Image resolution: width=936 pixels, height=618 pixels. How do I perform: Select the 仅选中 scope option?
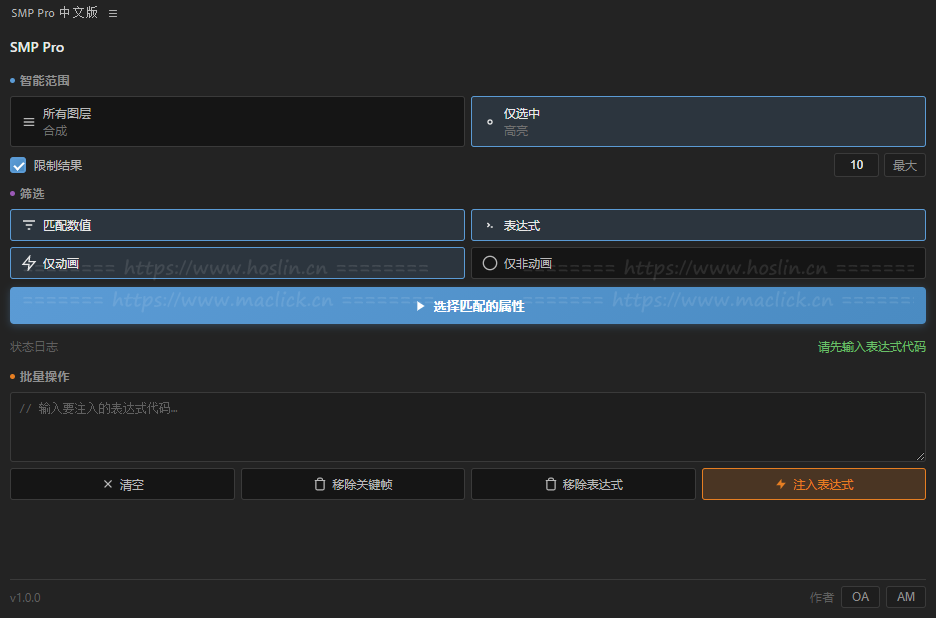tap(697, 121)
